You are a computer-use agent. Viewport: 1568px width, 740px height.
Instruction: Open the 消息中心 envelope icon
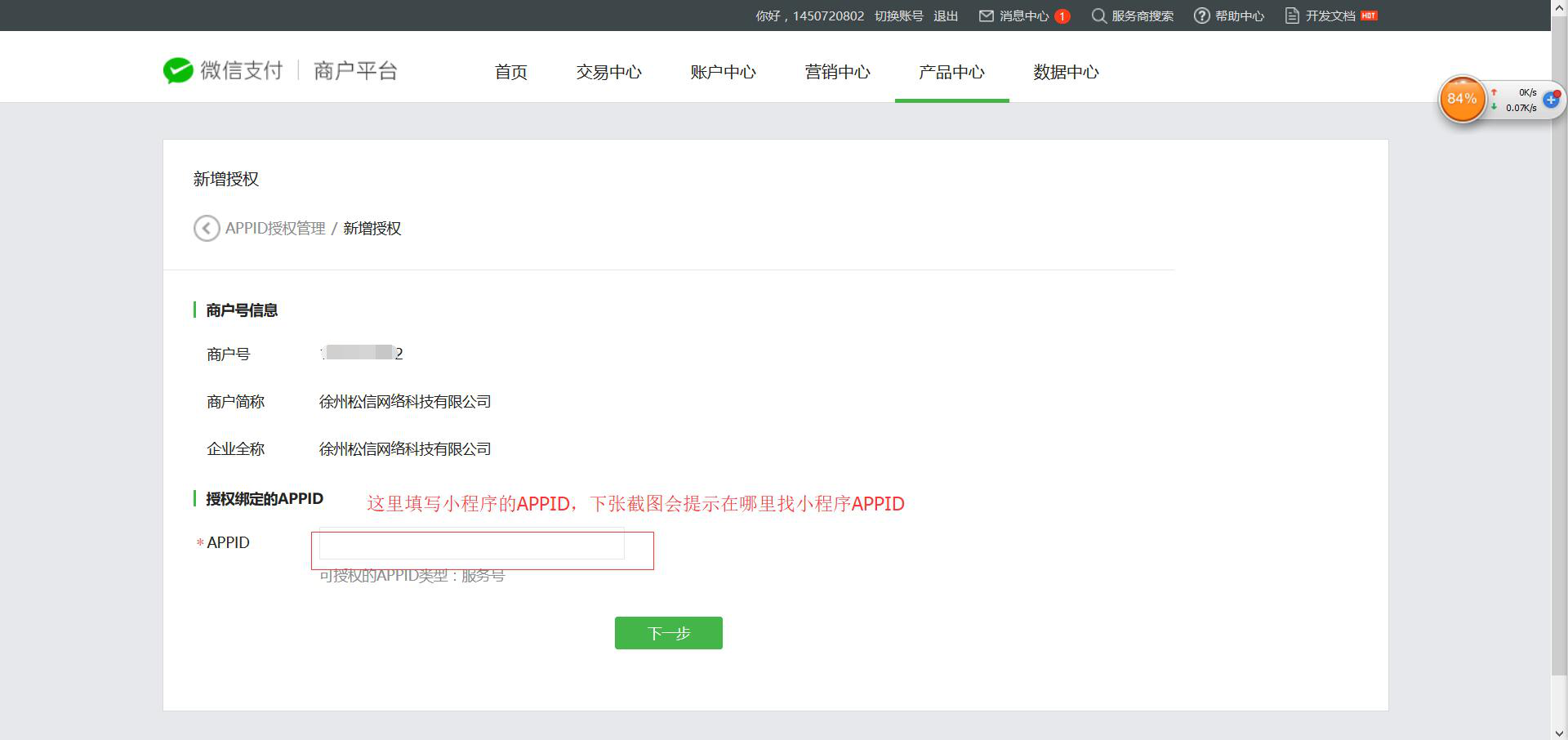(x=987, y=16)
